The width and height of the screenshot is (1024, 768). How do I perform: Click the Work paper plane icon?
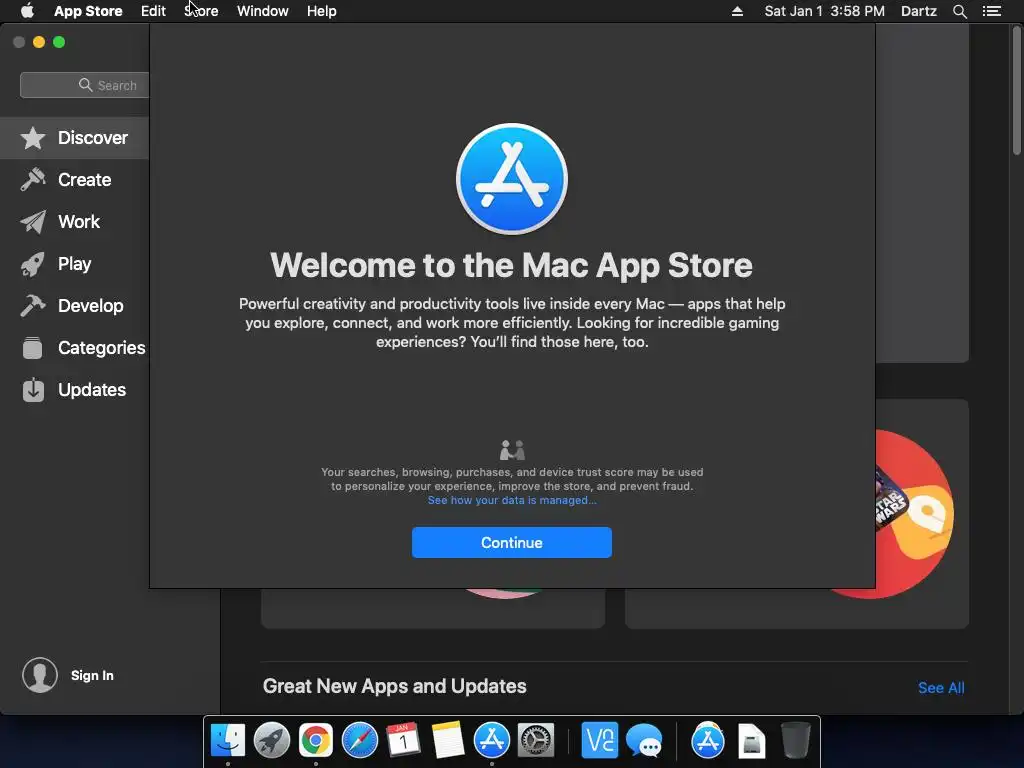click(x=33, y=222)
